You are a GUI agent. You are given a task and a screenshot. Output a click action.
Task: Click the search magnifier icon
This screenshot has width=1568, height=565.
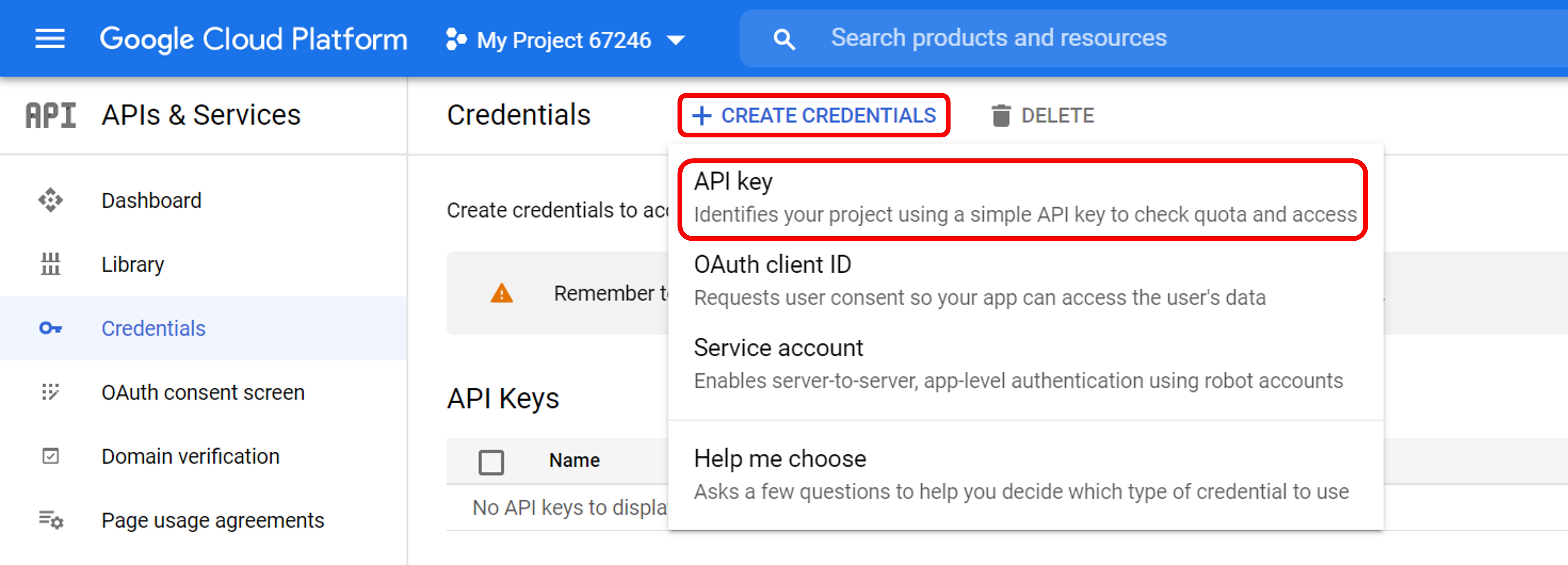pyautogui.click(x=784, y=39)
